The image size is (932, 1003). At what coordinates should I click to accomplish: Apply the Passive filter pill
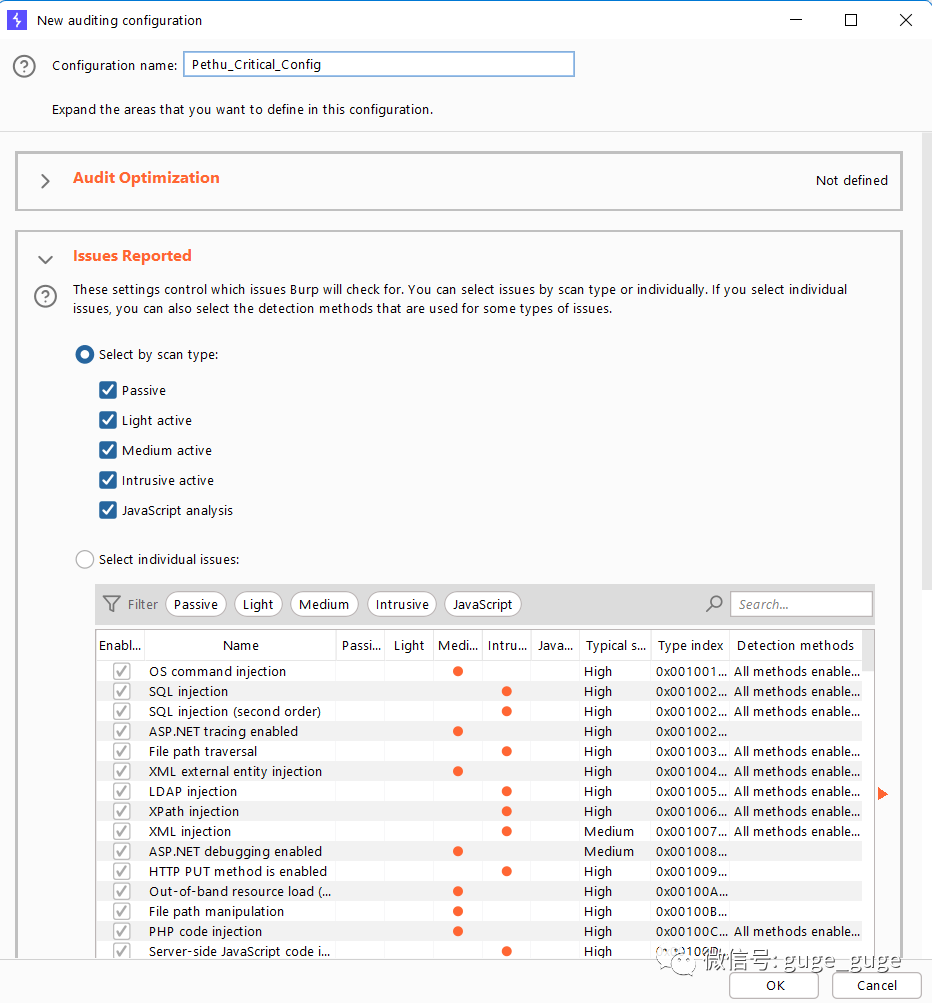196,604
